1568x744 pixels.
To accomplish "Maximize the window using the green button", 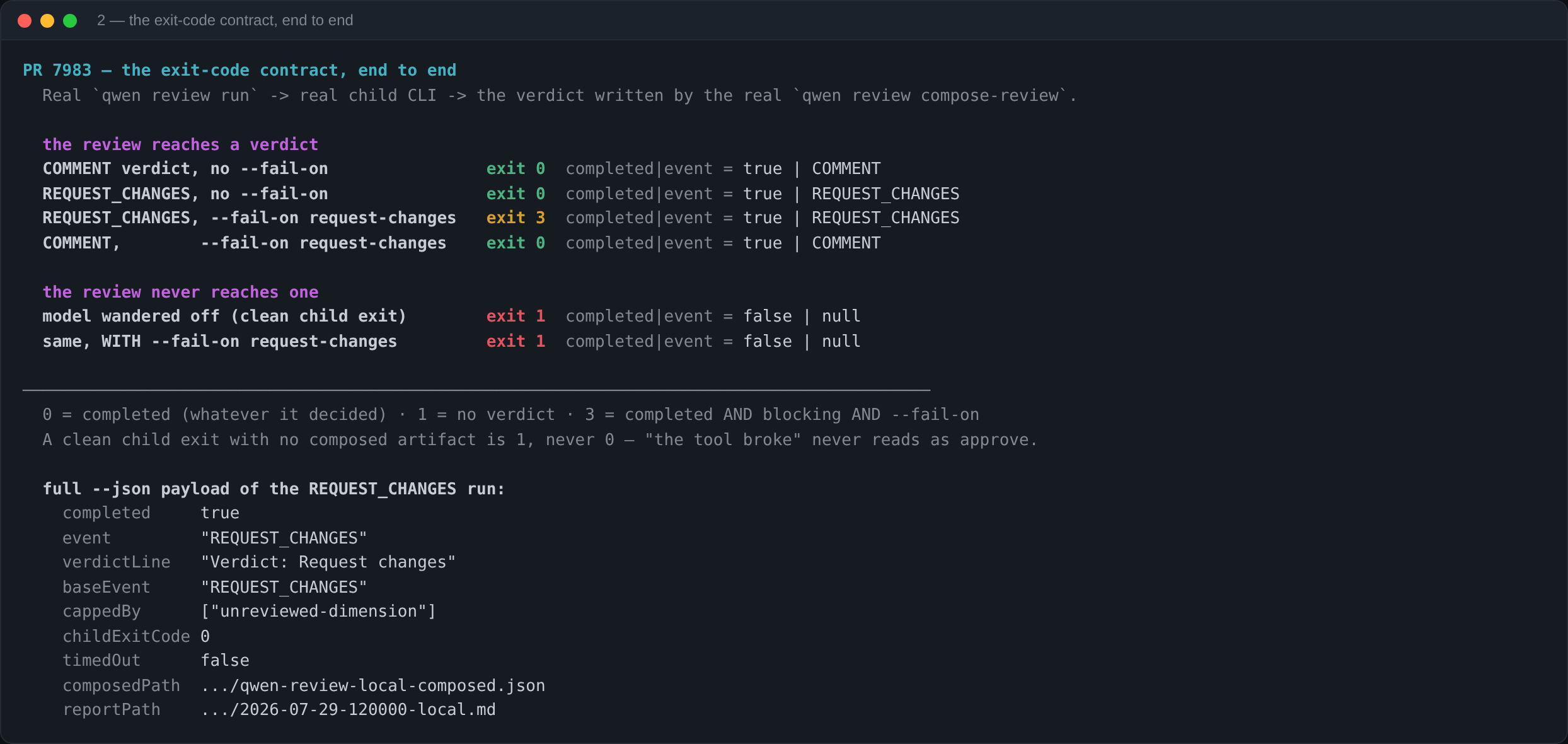I will click(x=70, y=21).
